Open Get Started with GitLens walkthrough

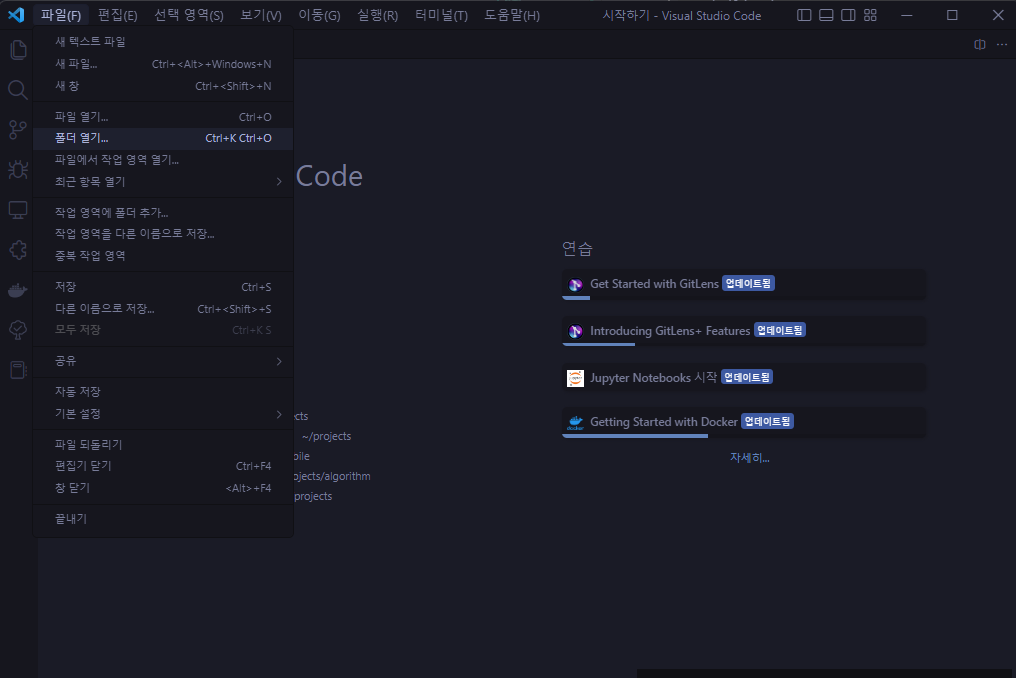tap(744, 285)
